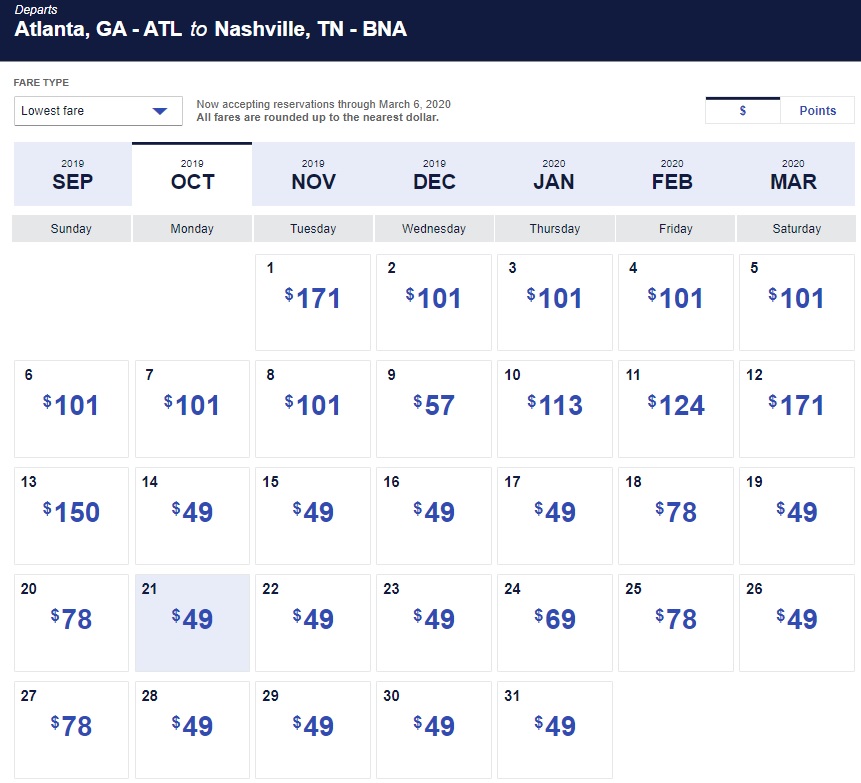Screen dimensions: 861x783
Task: Switch fare display to dollars
Action: [742, 111]
